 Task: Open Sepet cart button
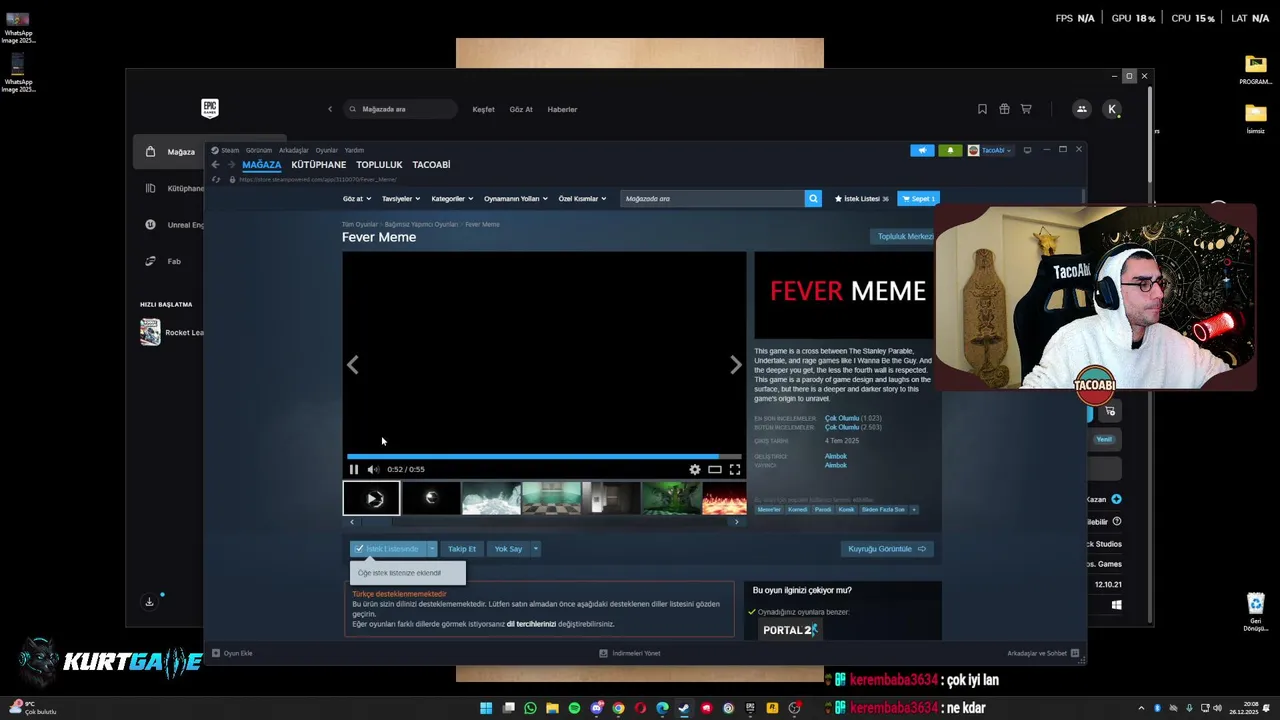[x=918, y=198]
